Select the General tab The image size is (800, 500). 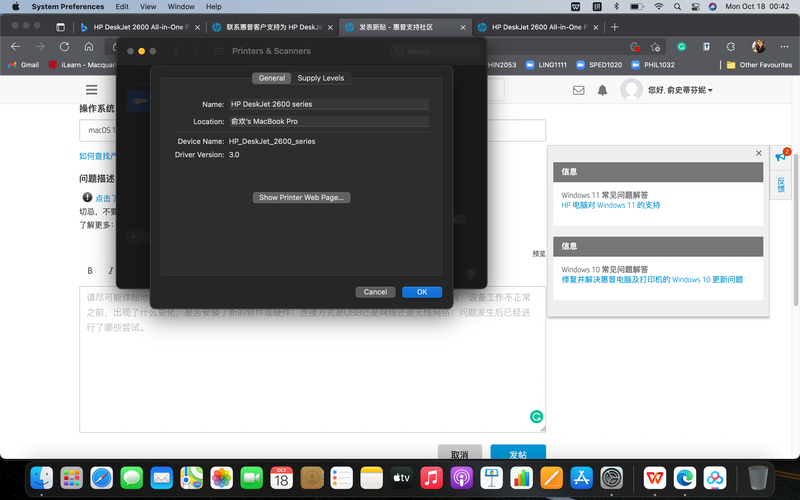click(271, 78)
